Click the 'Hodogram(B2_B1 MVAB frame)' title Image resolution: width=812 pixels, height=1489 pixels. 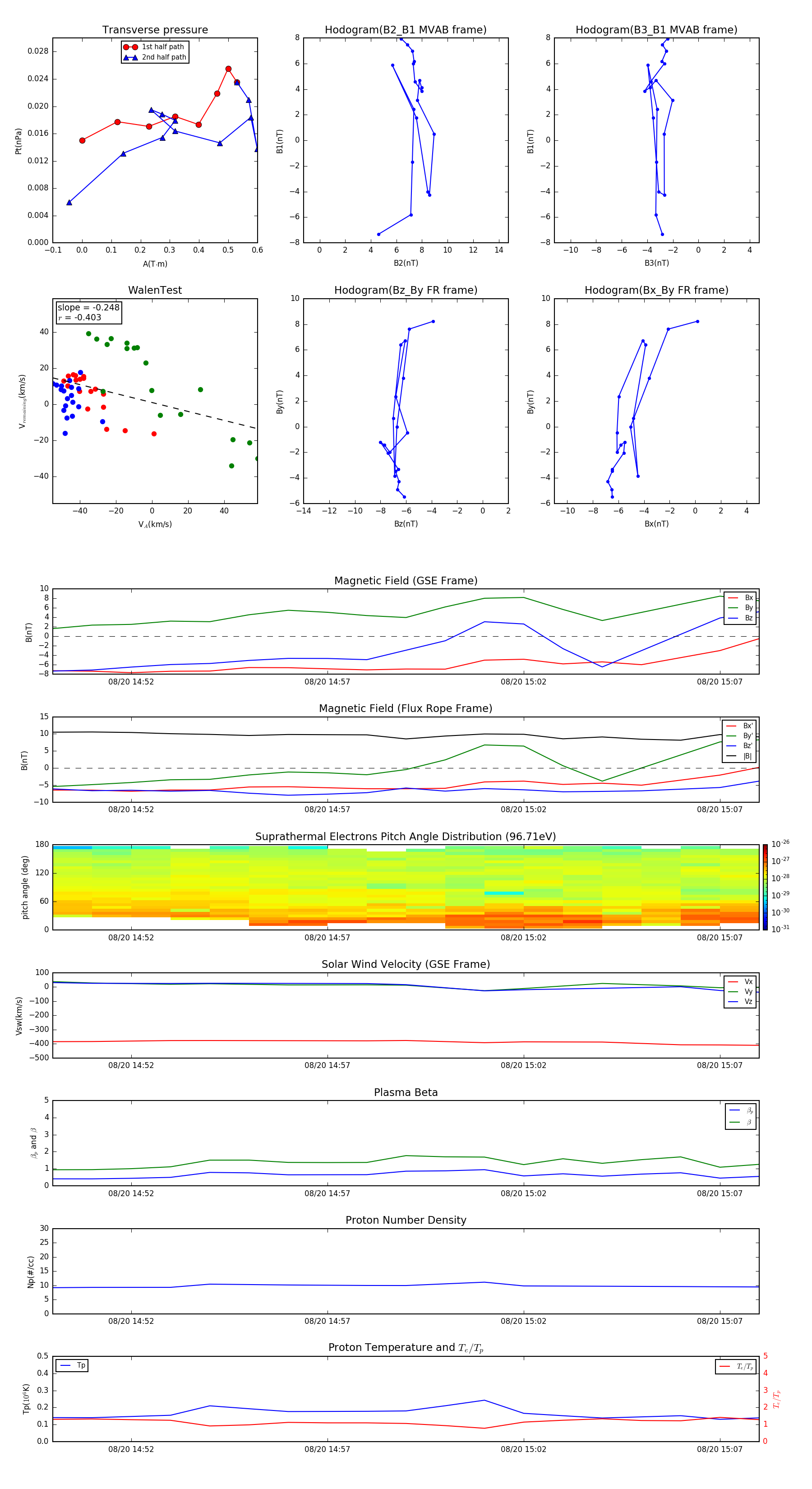tap(406, 30)
